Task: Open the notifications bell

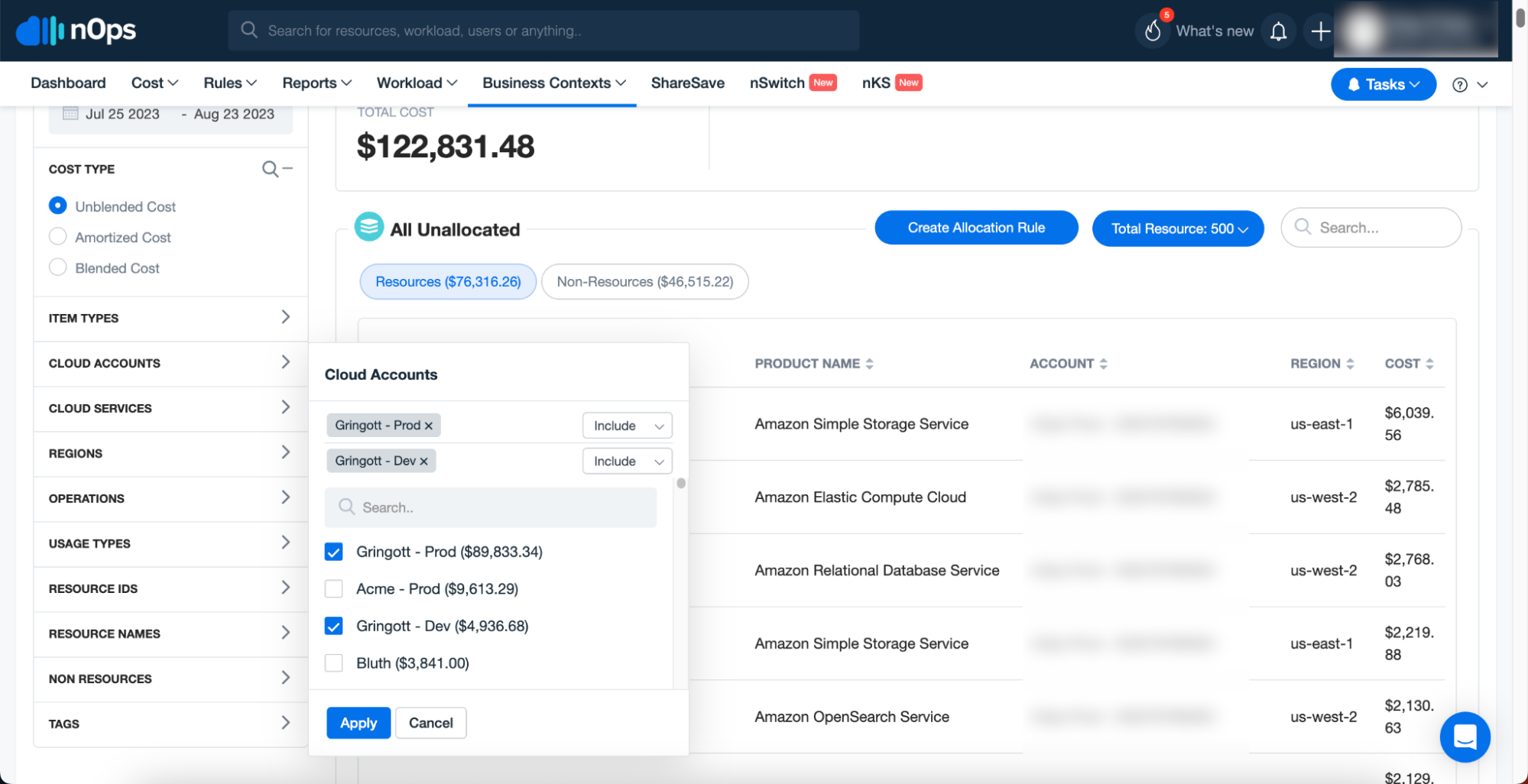Action: pos(1278,31)
